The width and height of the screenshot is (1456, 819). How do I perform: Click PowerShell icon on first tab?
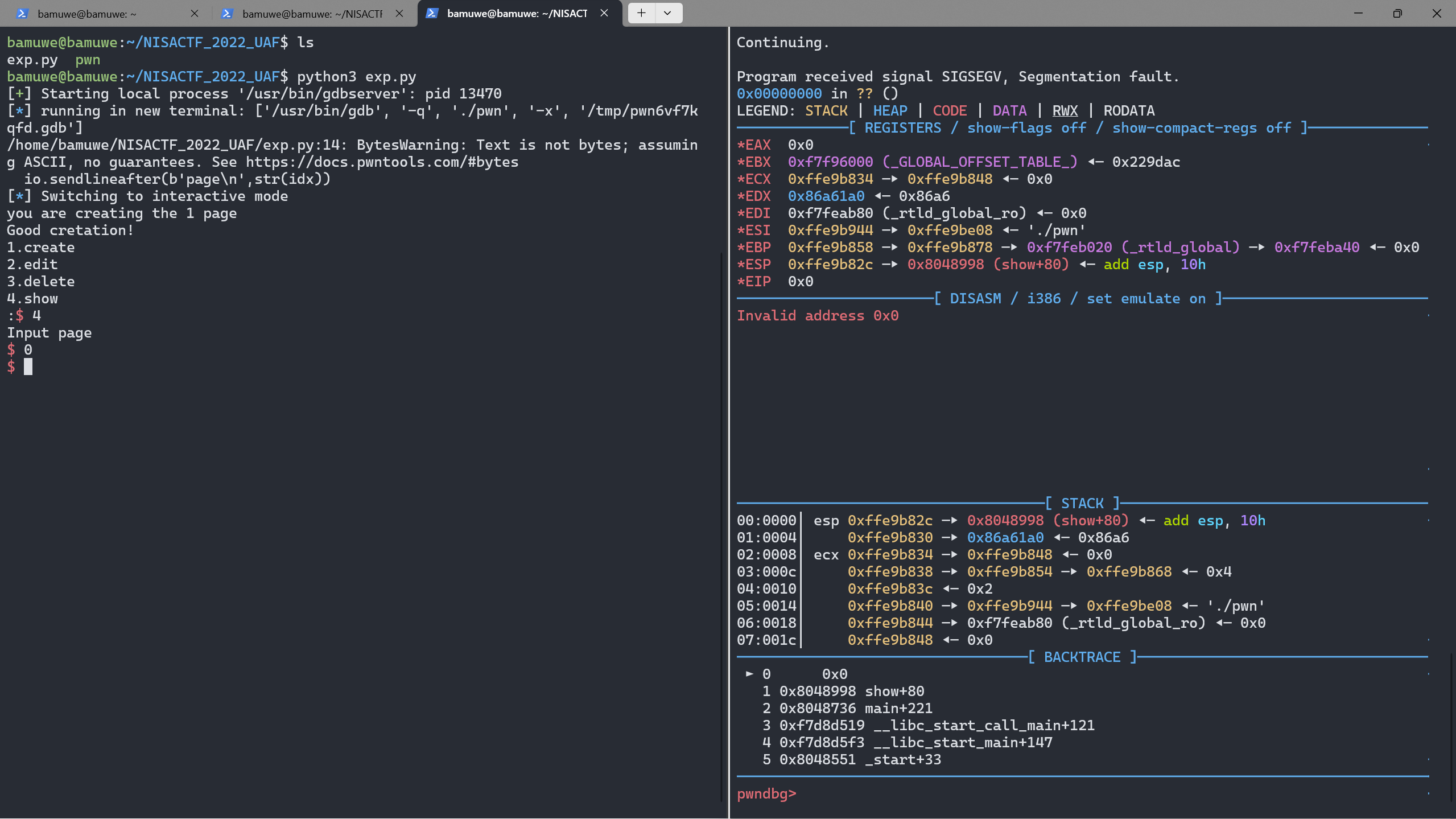[22, 13]
